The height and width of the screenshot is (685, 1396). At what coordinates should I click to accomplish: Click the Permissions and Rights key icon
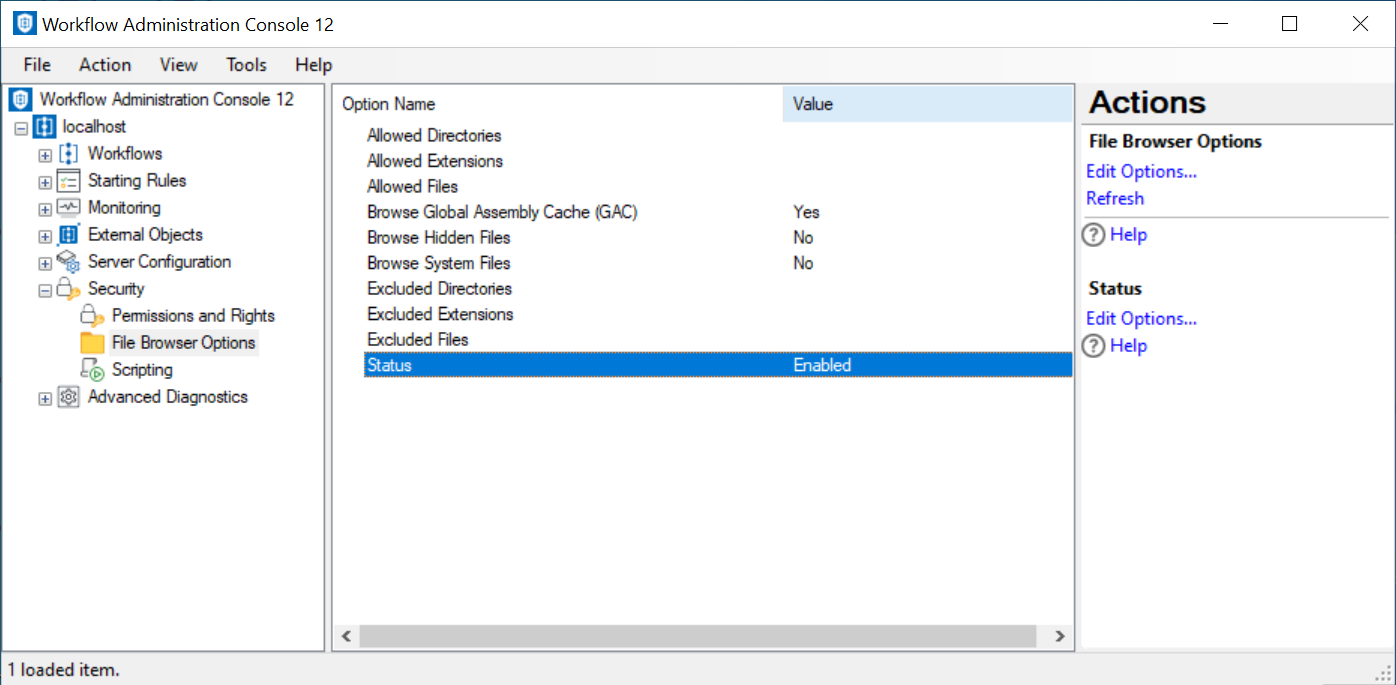click(x=92, y=316)
